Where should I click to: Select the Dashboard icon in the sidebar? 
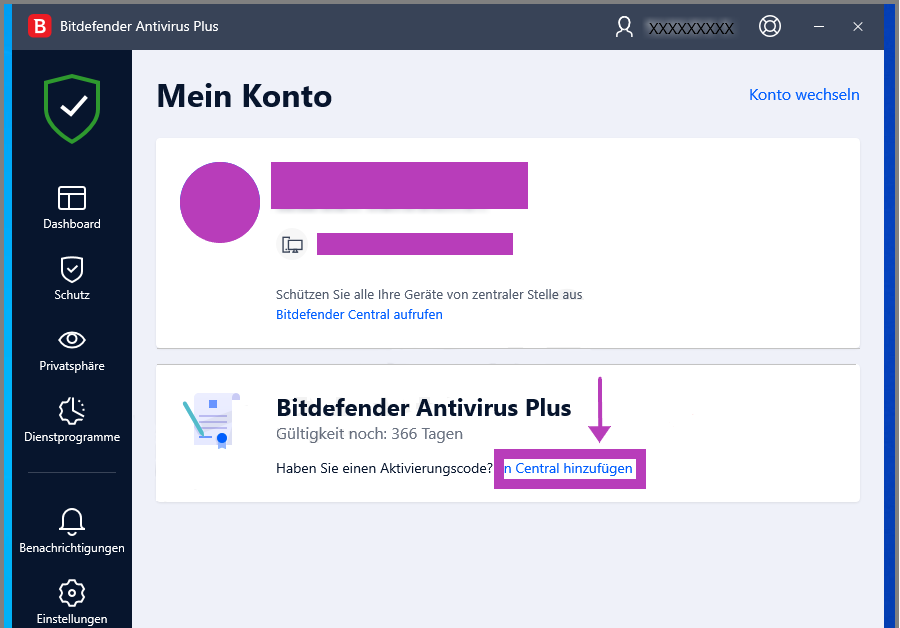click(x=71, y=196)
